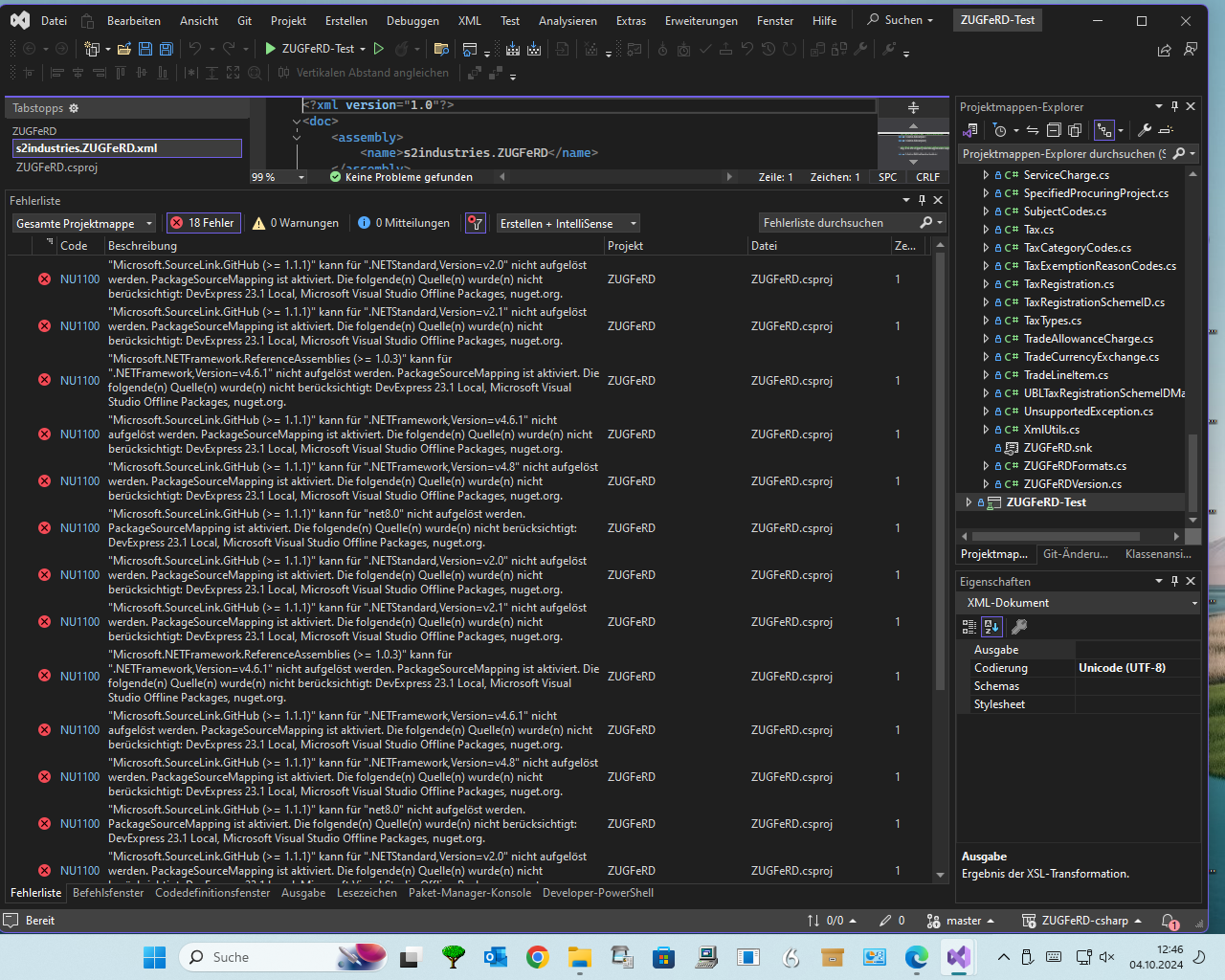Click the preview selected items icon in Projektmappen-Explorer
This screenshot has width=1225, height=980.
click(1166, 130)
